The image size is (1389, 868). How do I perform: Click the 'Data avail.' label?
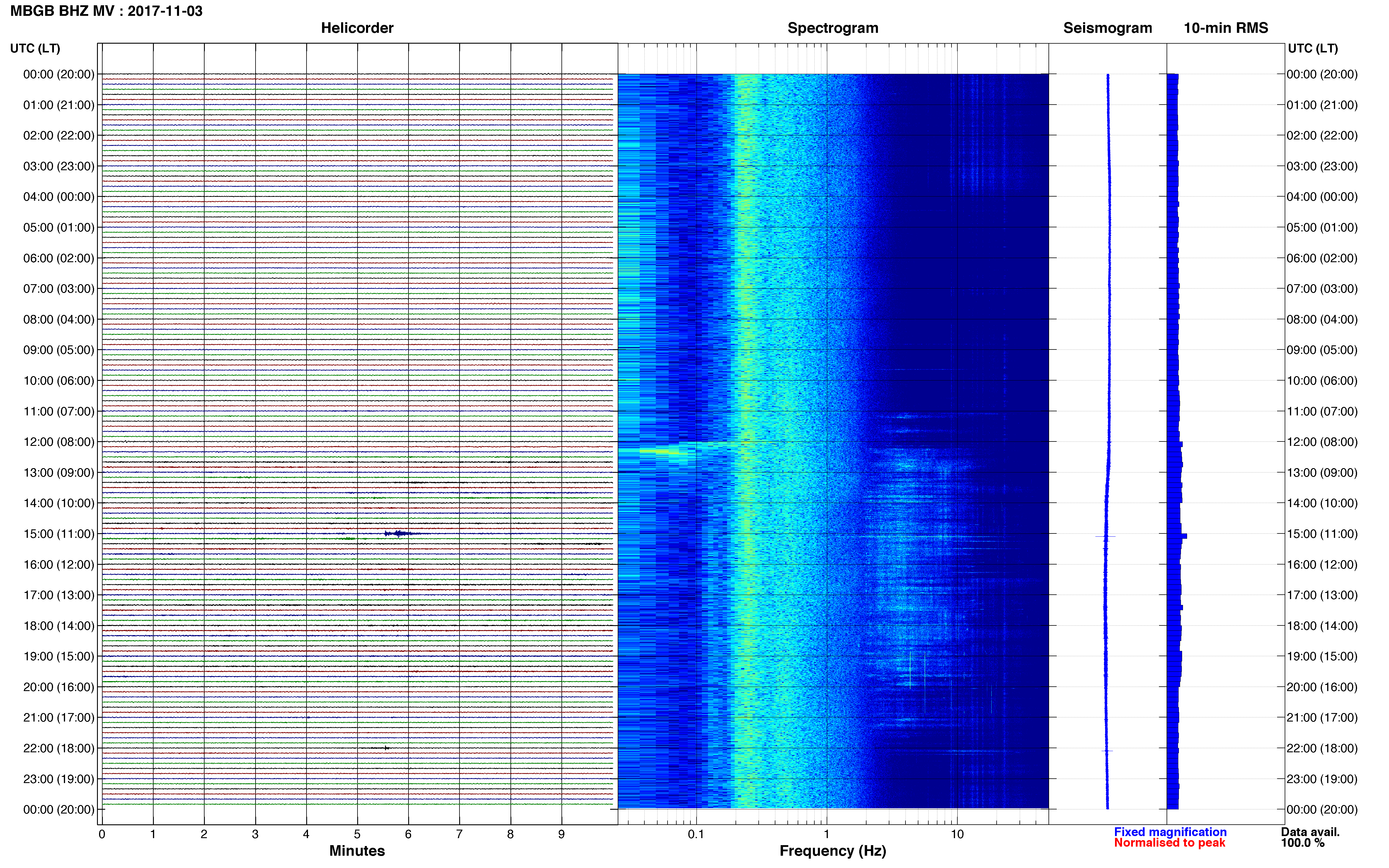[x=1310, y=832]
